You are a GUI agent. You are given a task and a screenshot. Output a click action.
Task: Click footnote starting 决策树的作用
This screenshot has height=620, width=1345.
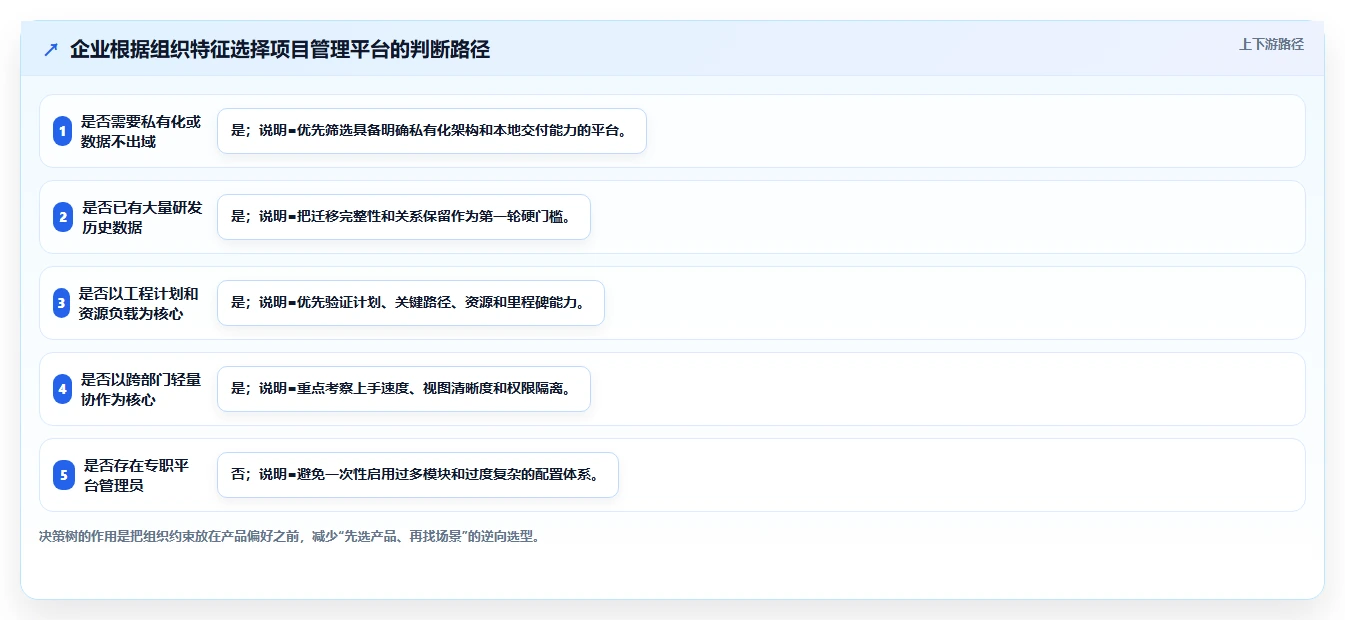pyautogui.click(x=290, y=536)
